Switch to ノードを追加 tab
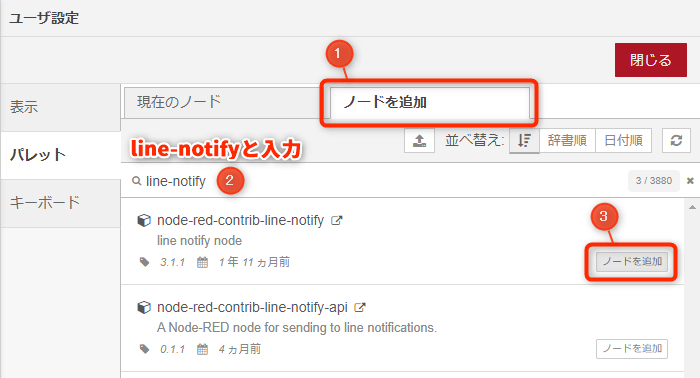This screenshot has width=700, height=378. (x=430, y=103)
